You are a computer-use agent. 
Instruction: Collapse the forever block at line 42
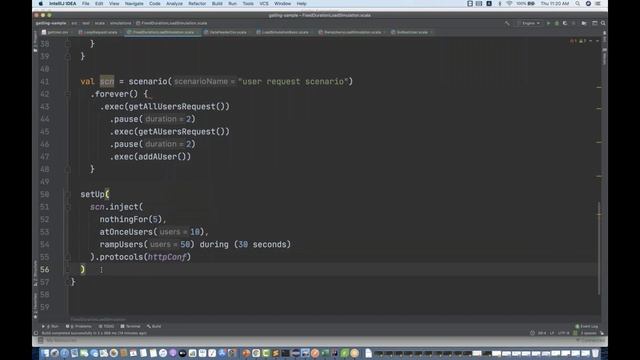68,94
